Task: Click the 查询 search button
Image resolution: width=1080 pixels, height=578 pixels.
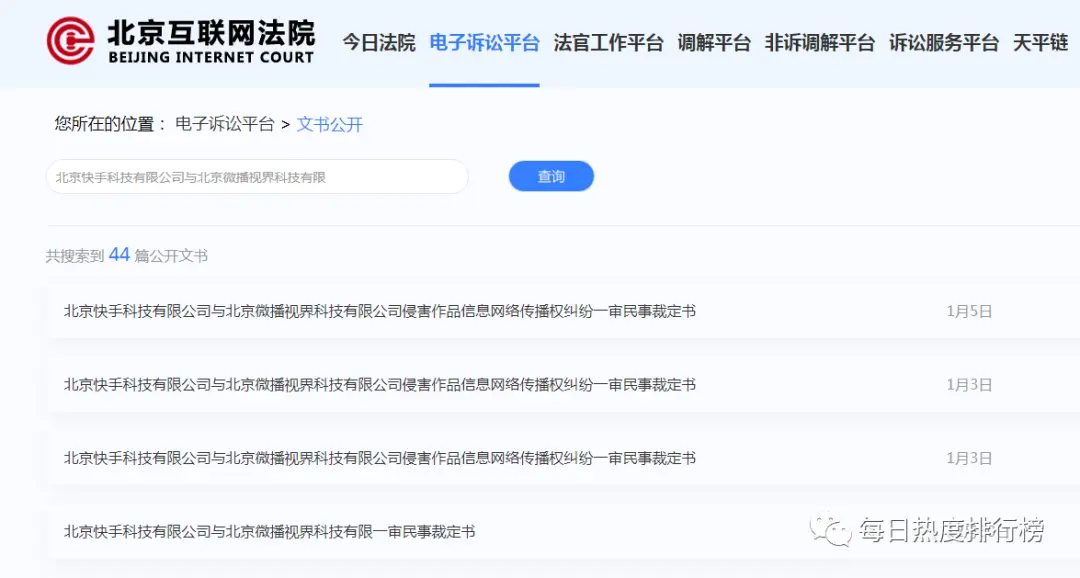Action: (551, 176)
